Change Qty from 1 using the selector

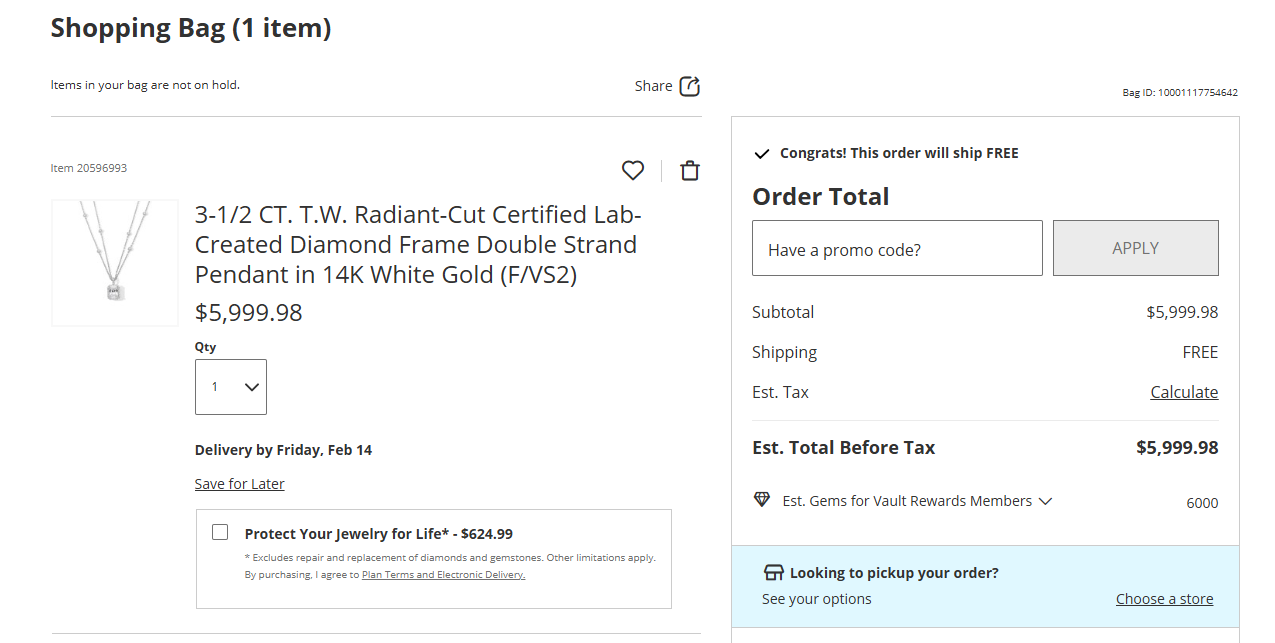(230, 387)
